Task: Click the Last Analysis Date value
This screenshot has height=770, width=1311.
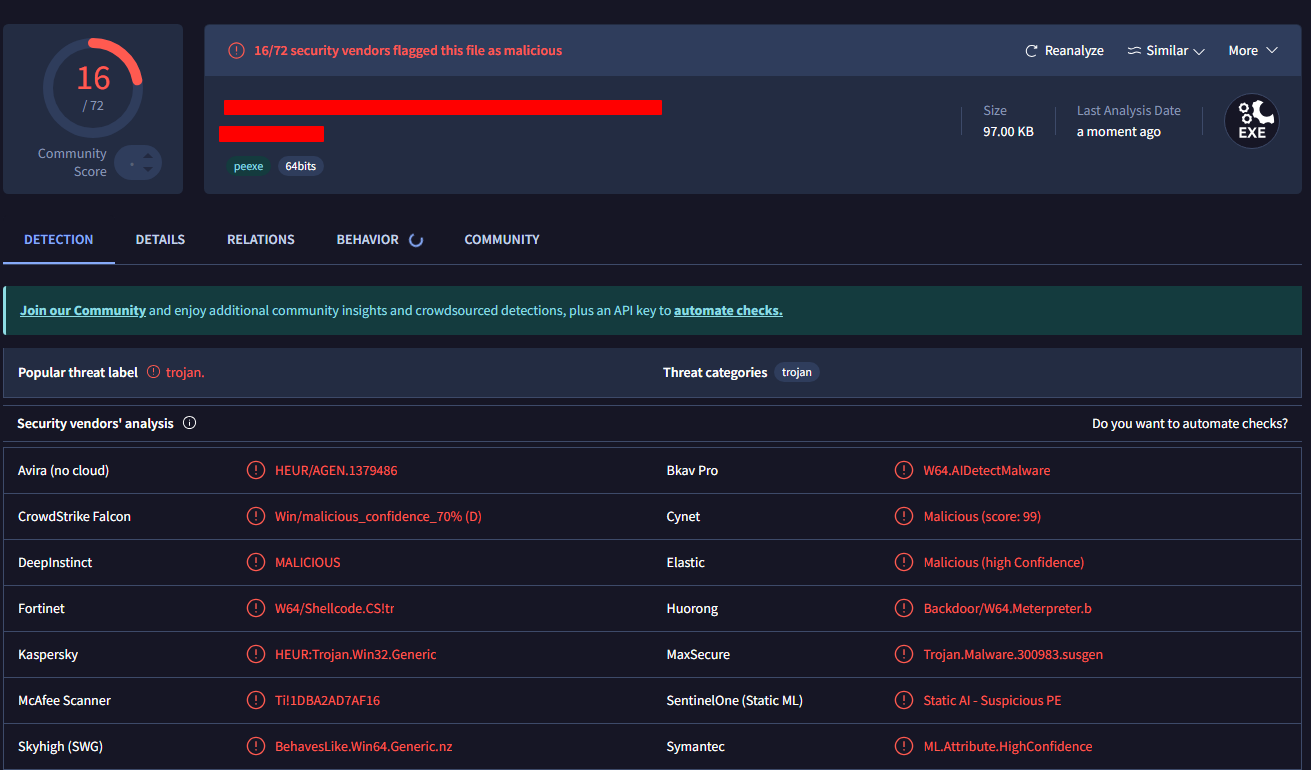Action: [x=1119, y=132]
